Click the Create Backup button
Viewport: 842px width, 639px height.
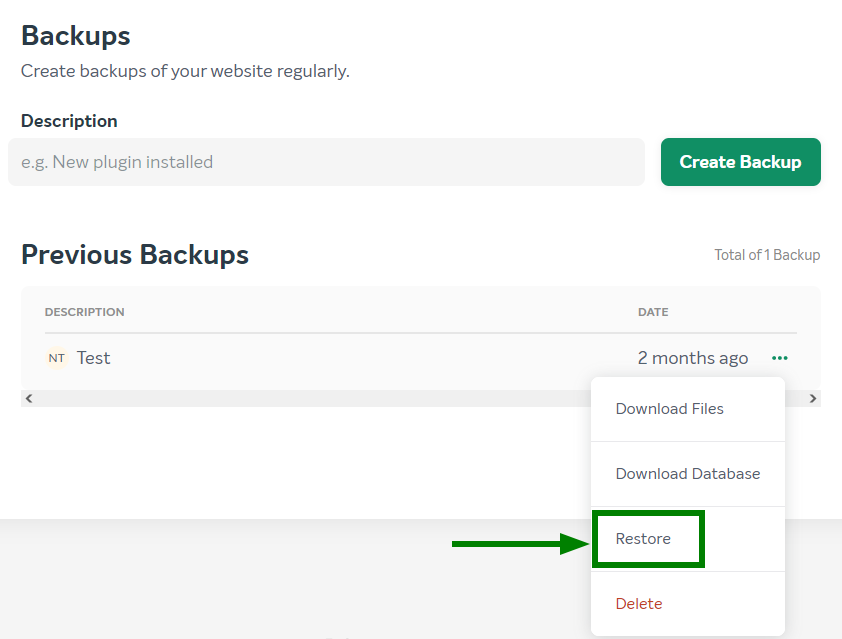[x=741, y=162]
